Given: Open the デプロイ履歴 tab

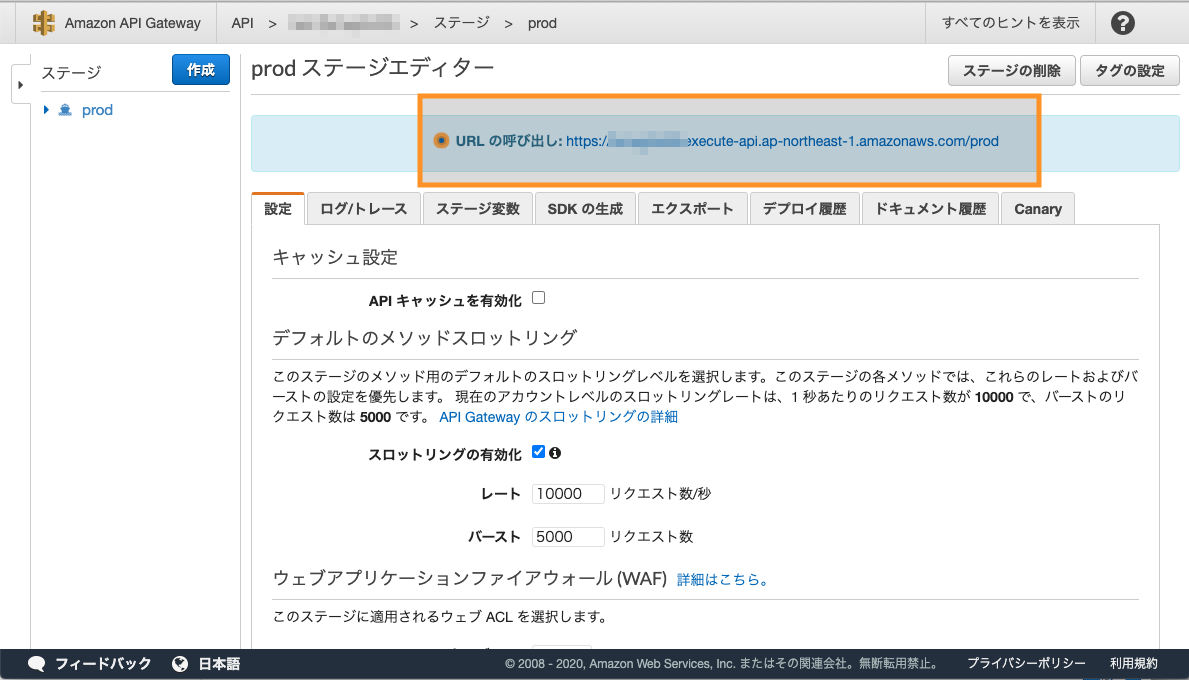Looking at the screenshot, I should [x=805, y=209].
